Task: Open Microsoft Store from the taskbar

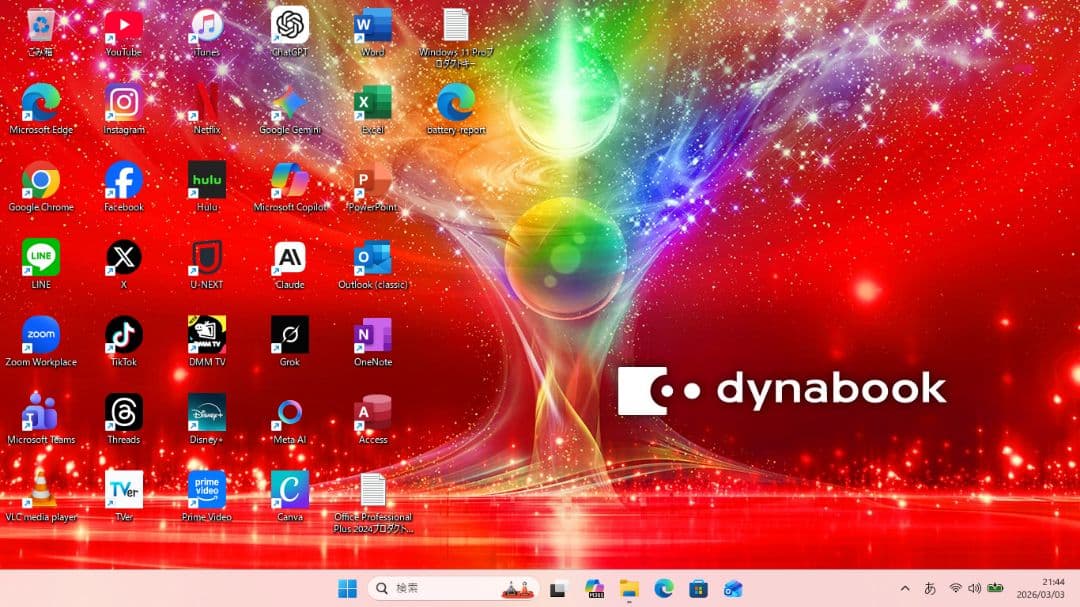Action: pos(698,588)
